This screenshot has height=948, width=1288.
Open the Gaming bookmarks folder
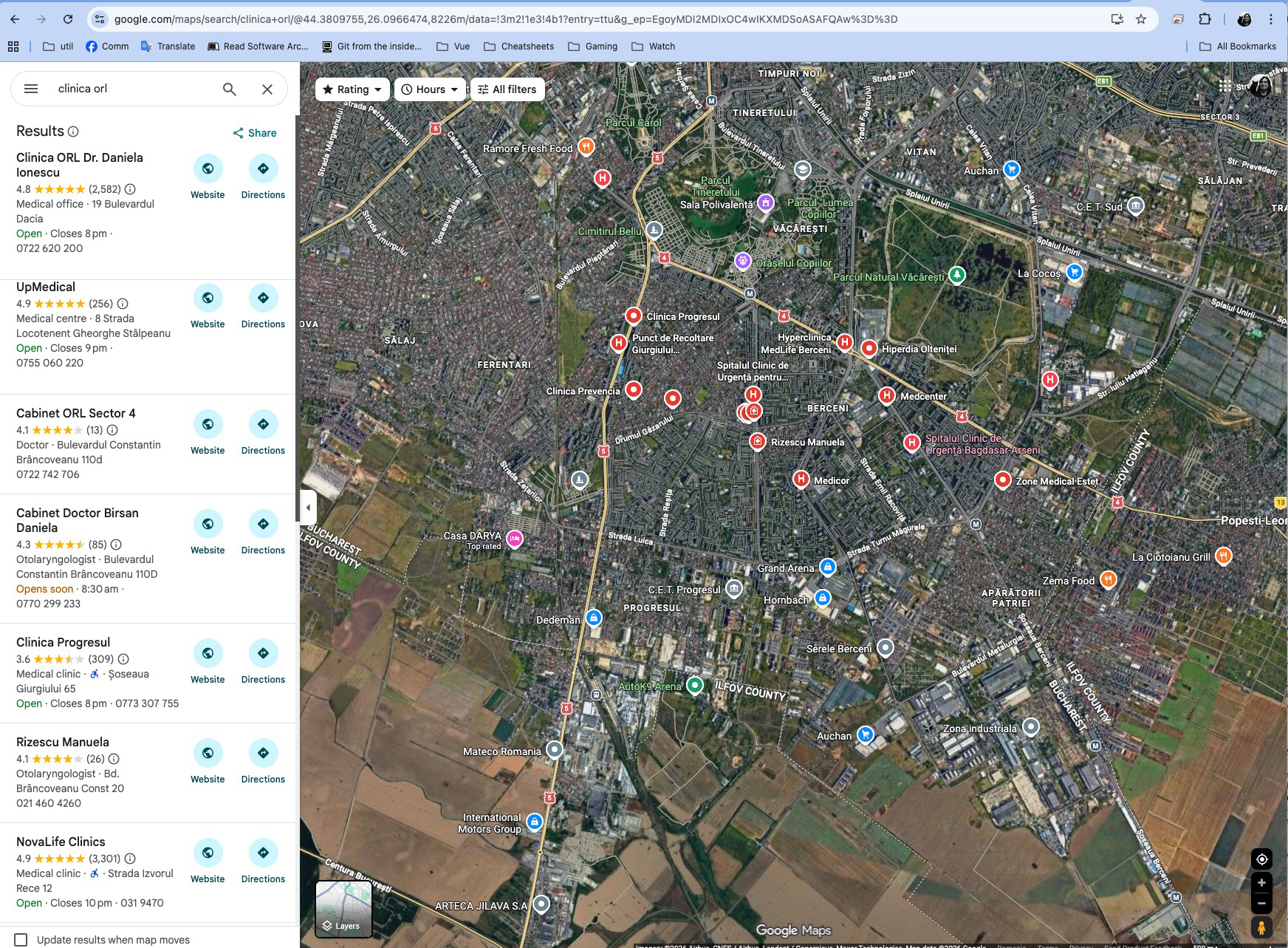click(593, 47)
